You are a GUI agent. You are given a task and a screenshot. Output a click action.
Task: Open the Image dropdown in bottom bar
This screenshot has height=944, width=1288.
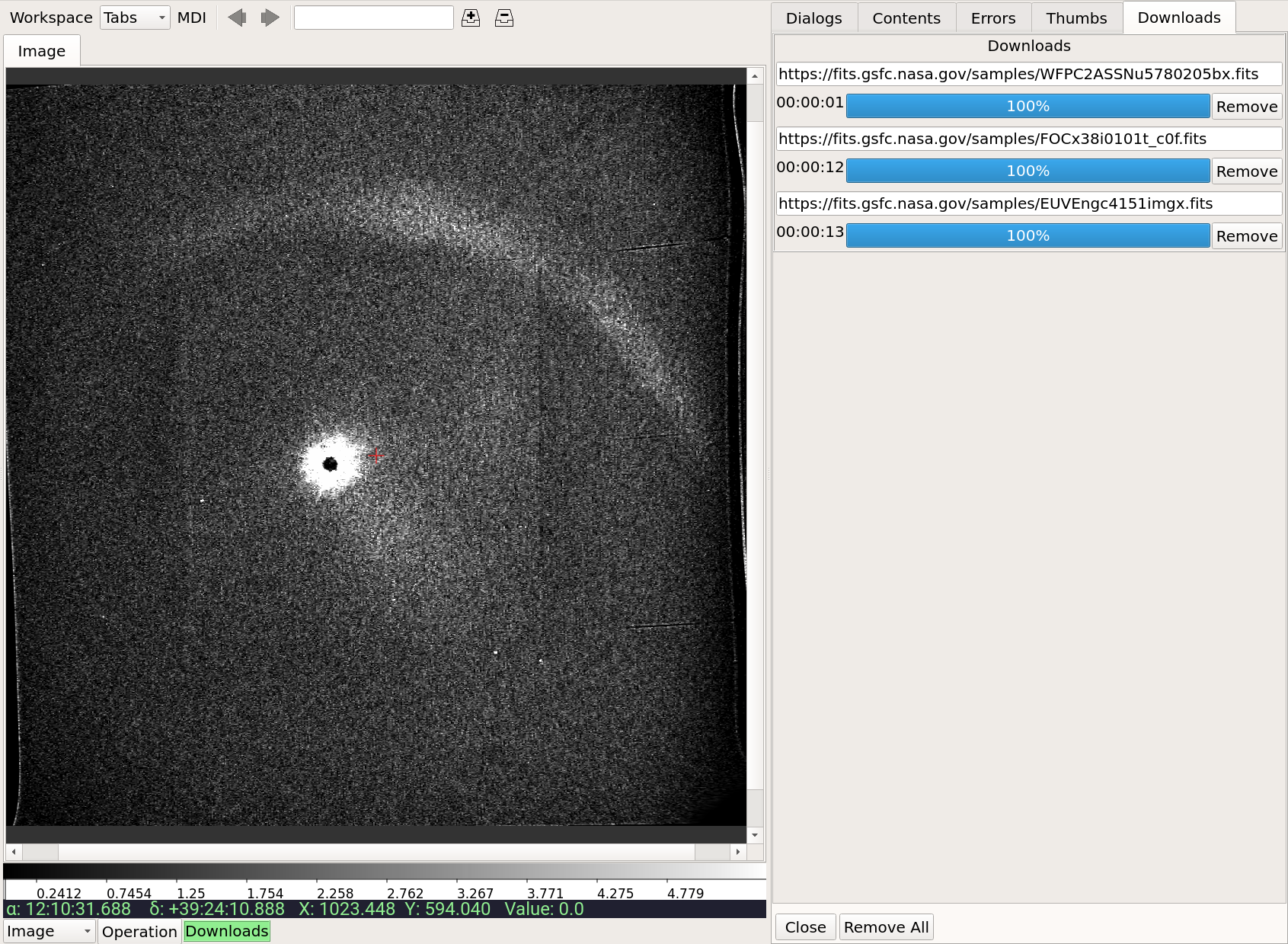point(50,931)
